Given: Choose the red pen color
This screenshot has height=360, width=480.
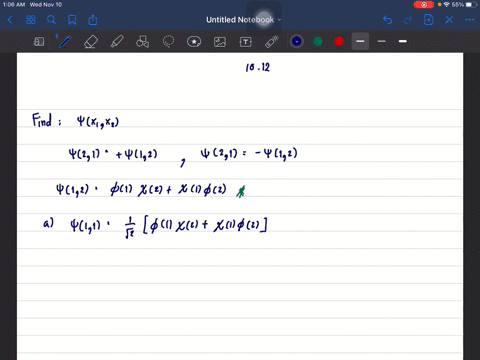Looking at the screenshot, I should (x=339, y=41).
